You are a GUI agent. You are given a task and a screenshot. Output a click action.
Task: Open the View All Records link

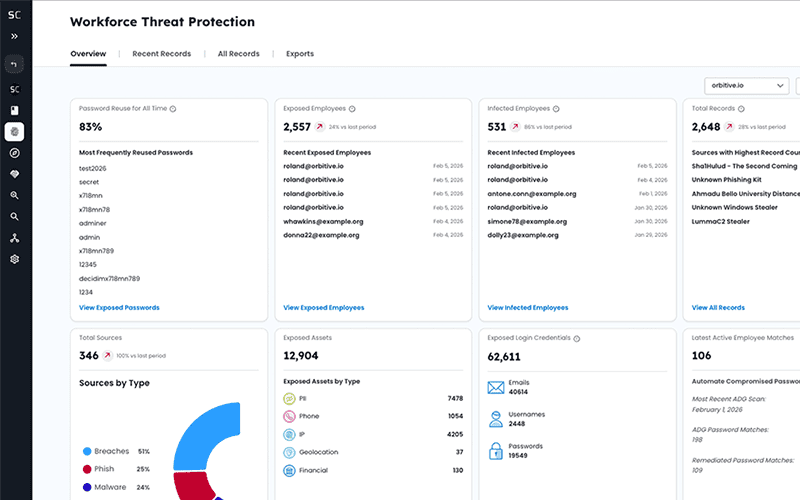[x=718, y=308]
